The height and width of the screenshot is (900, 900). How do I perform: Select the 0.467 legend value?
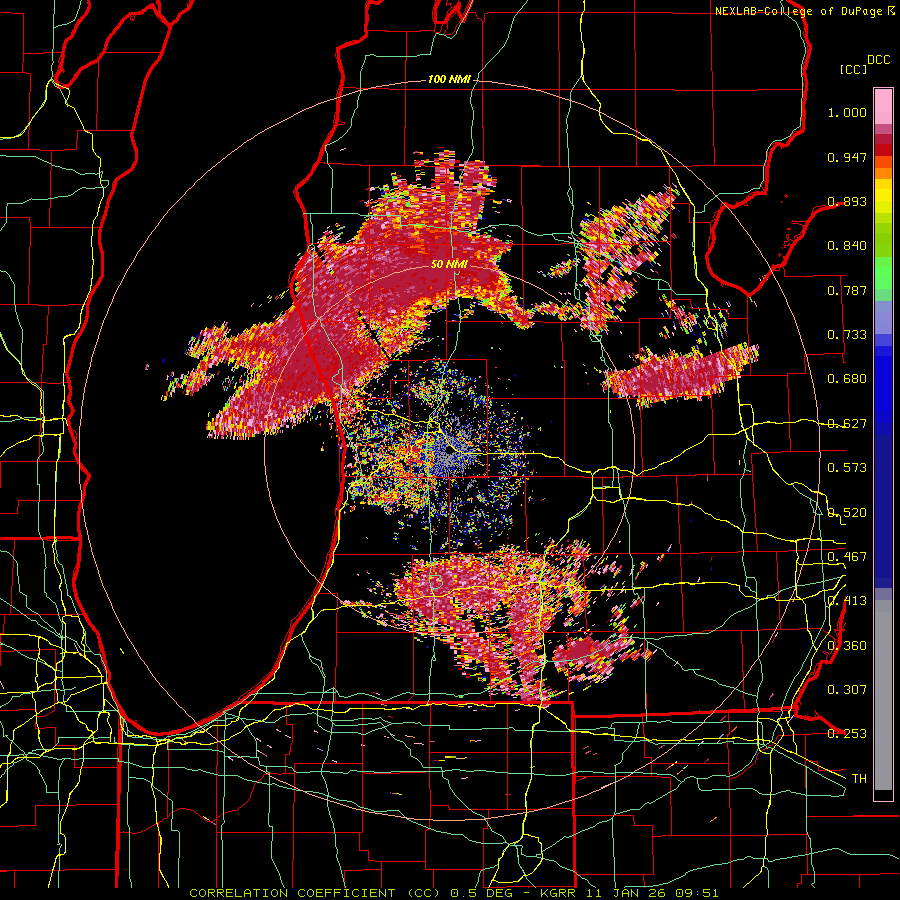tap(847, 557)
